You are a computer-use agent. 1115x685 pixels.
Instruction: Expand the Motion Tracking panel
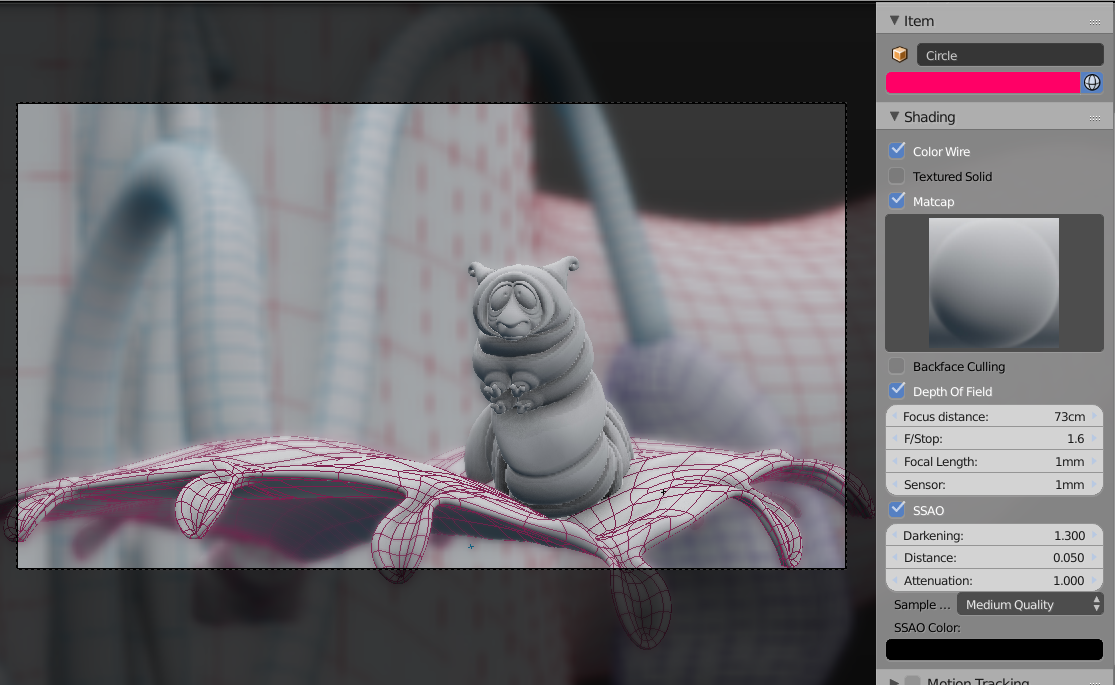click(x=895, y=681)
